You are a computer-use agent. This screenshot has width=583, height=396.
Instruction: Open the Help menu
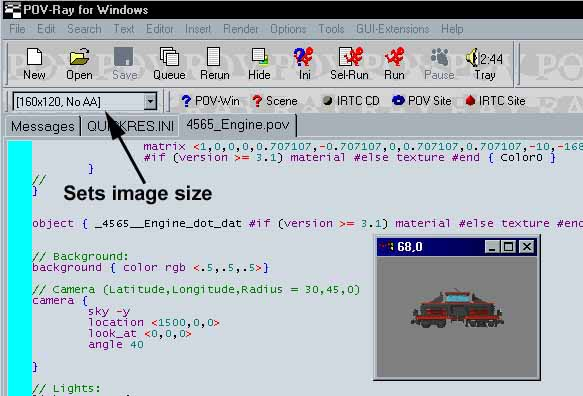point(452,29)
